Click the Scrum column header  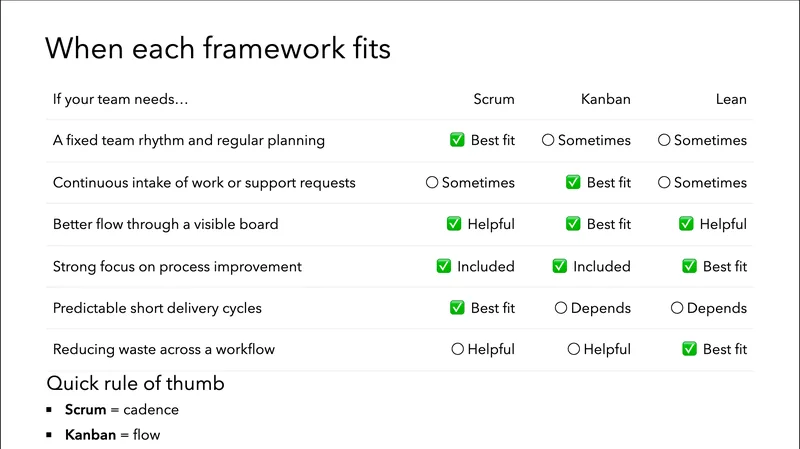point(494,99)
